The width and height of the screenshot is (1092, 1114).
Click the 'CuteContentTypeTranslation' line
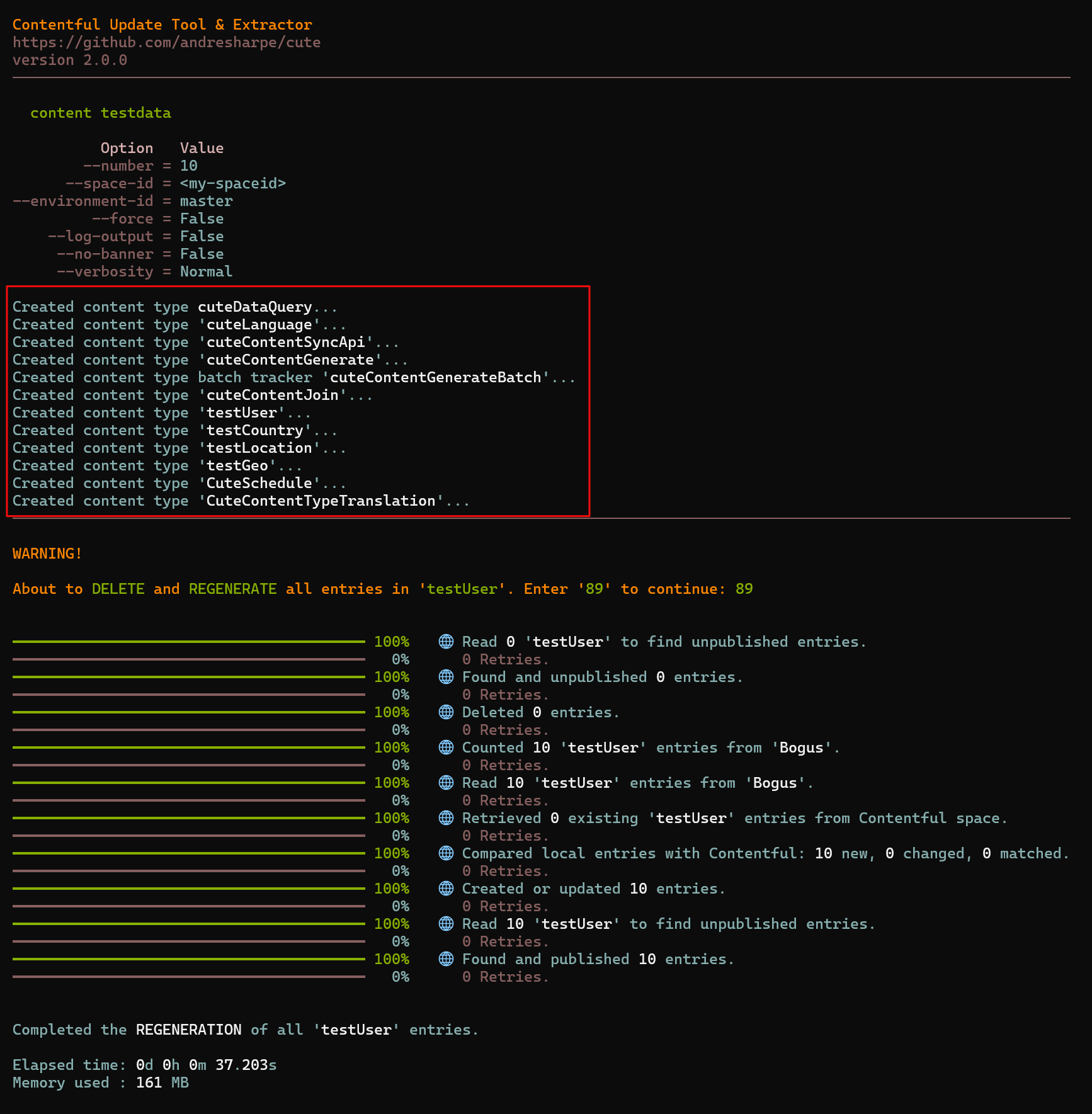pos(241,501)
